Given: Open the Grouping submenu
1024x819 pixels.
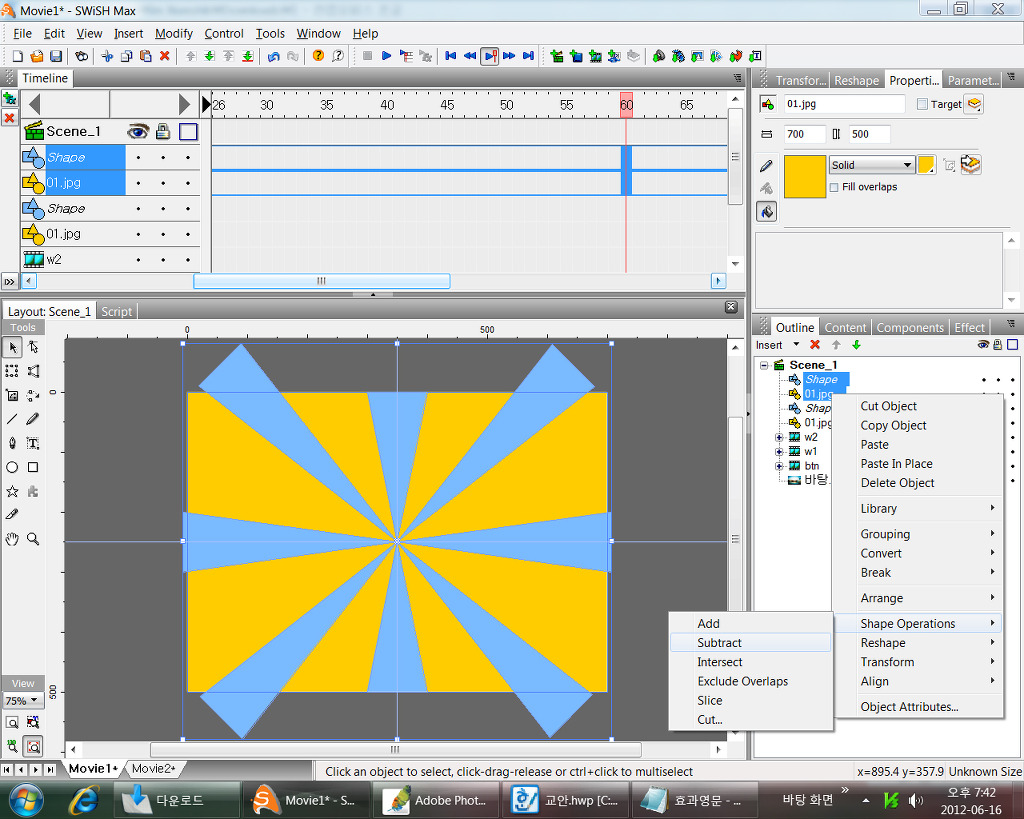Looking at the screenshot, I should [x=919, y=534].
